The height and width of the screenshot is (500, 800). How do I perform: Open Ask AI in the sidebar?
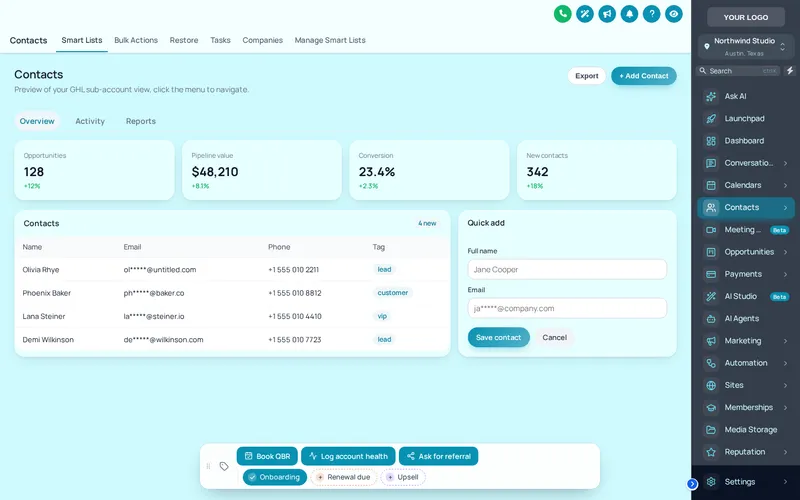[746, 96]
